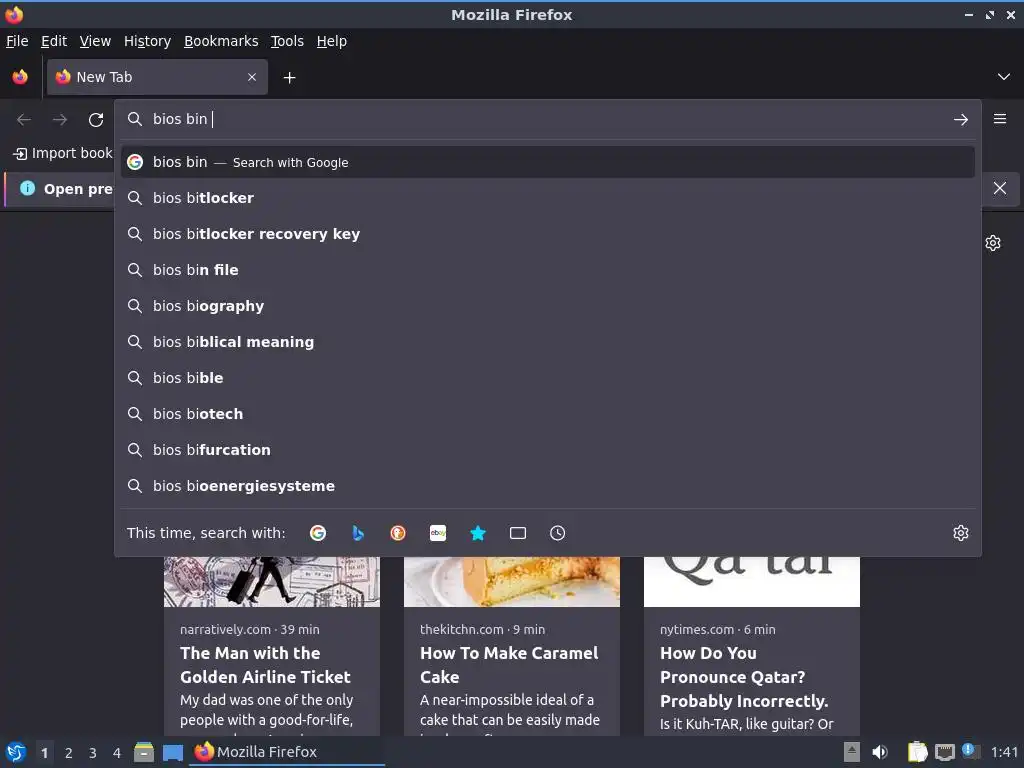Select the 'bios bifurcation' suggestion
The height and width of the screenshot is (768, 1024).
[x=547, y=449]
